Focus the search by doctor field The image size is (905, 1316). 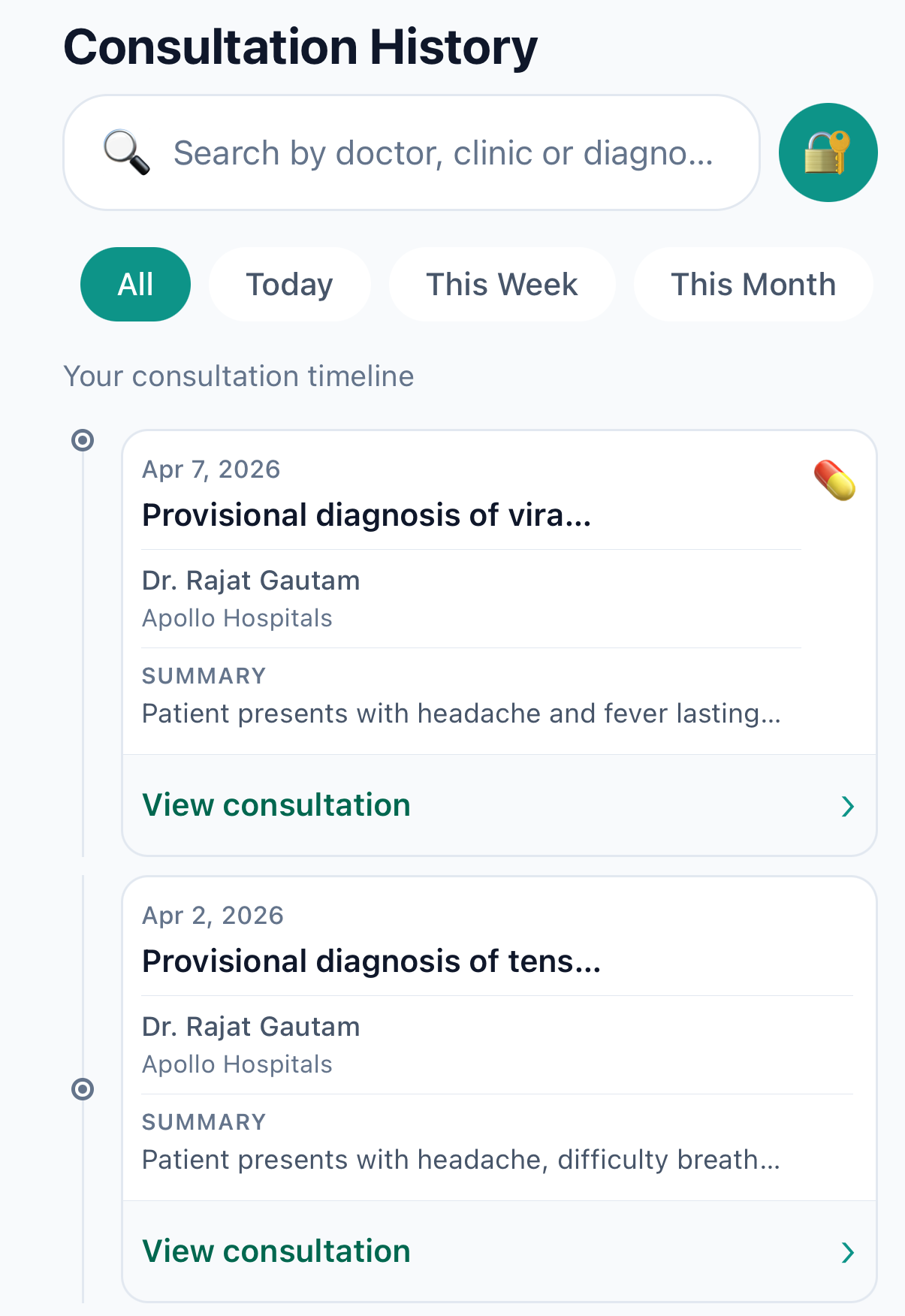click(443, 153)
